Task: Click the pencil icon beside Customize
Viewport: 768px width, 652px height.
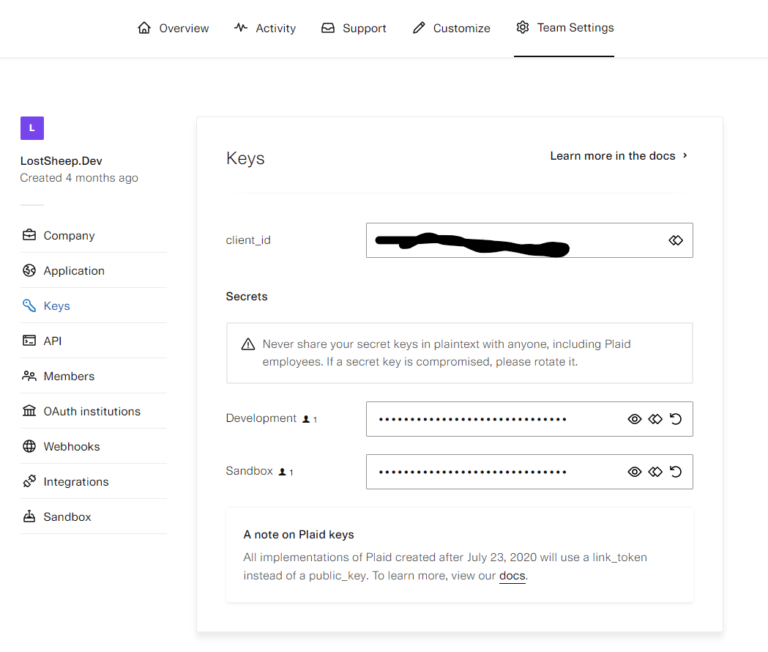Action: (x=419, y=27)
